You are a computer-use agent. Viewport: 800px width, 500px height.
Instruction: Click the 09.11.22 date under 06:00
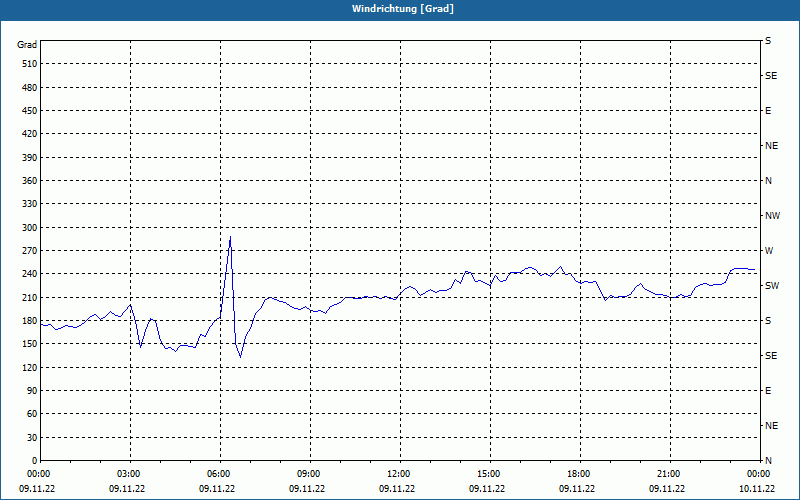(x=217, y=489)
